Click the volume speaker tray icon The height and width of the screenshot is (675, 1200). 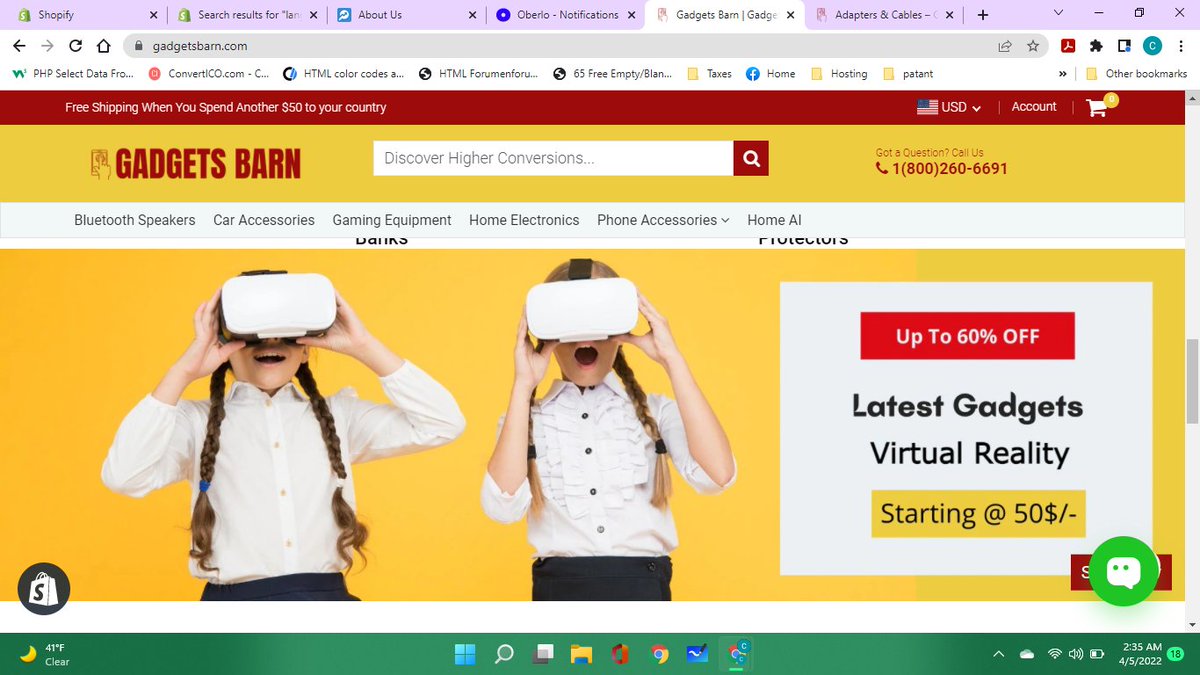1076,654
